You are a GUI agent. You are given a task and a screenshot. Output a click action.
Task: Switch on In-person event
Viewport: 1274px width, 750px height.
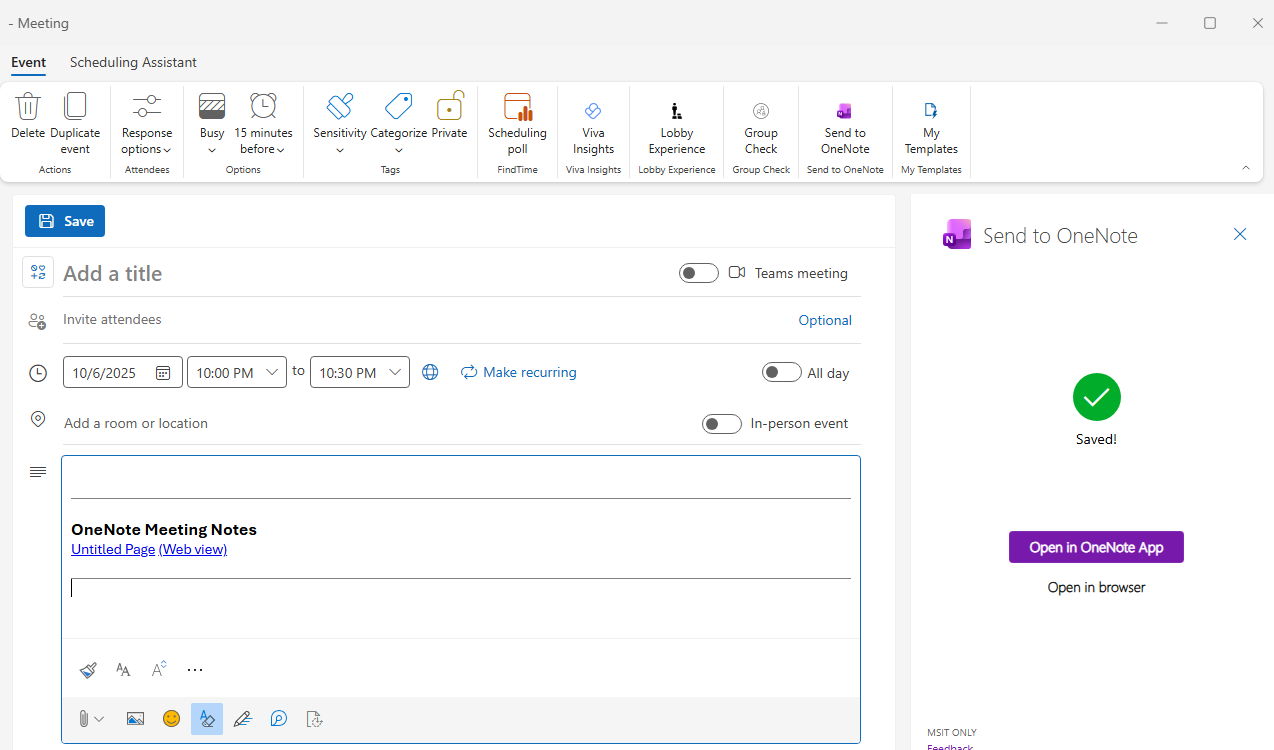721,423
